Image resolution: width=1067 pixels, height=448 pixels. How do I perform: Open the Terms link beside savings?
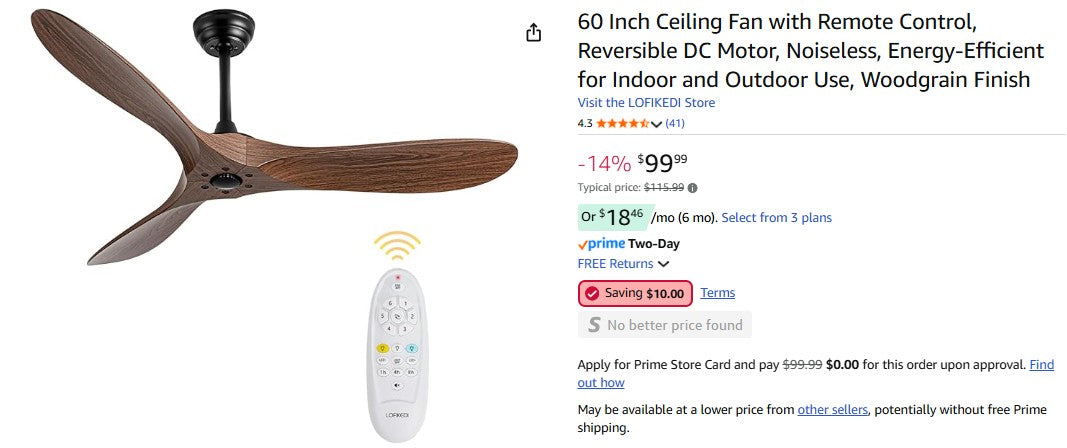click(x=717, y=293)
